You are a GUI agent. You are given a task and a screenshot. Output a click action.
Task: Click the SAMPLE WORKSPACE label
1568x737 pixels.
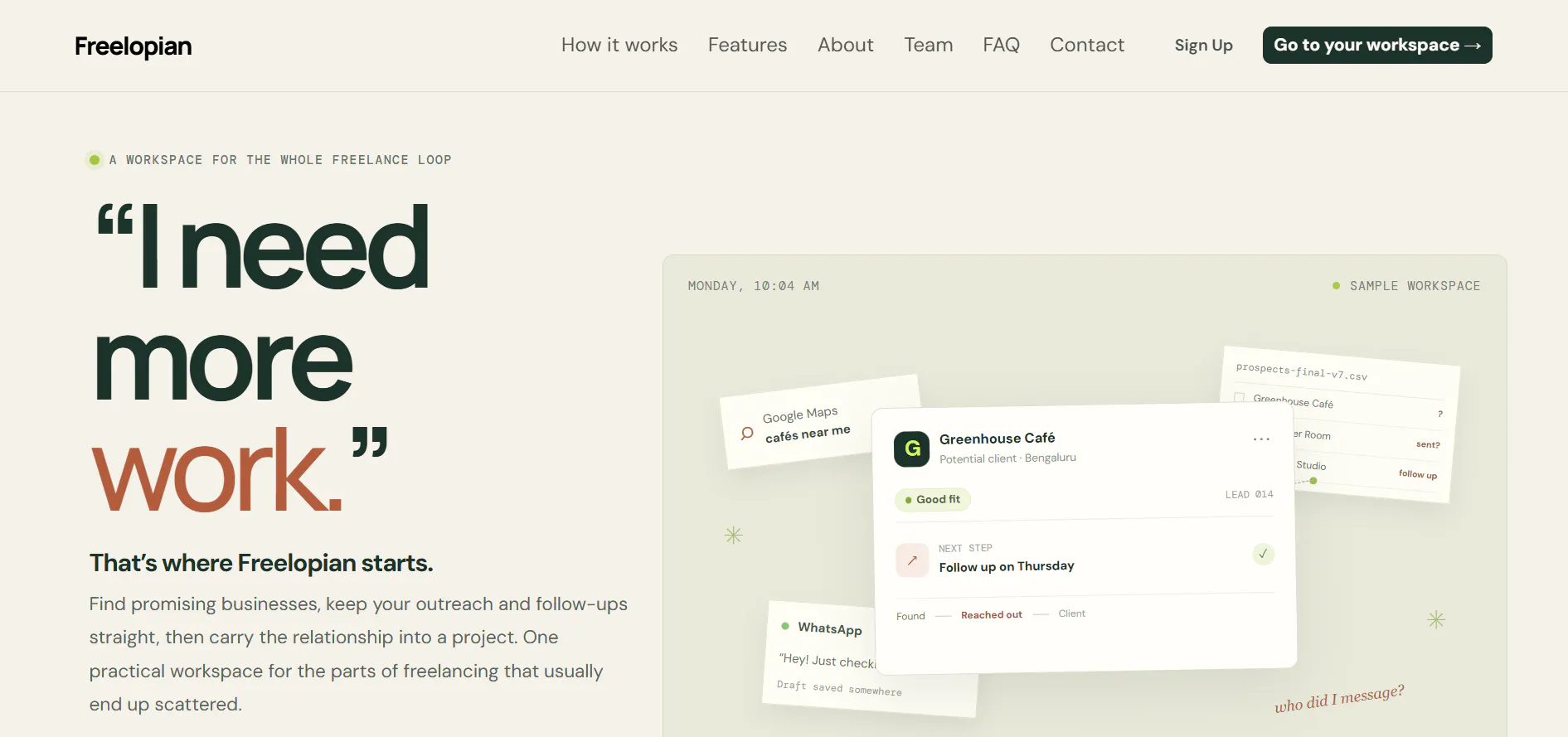point(1415,286)
